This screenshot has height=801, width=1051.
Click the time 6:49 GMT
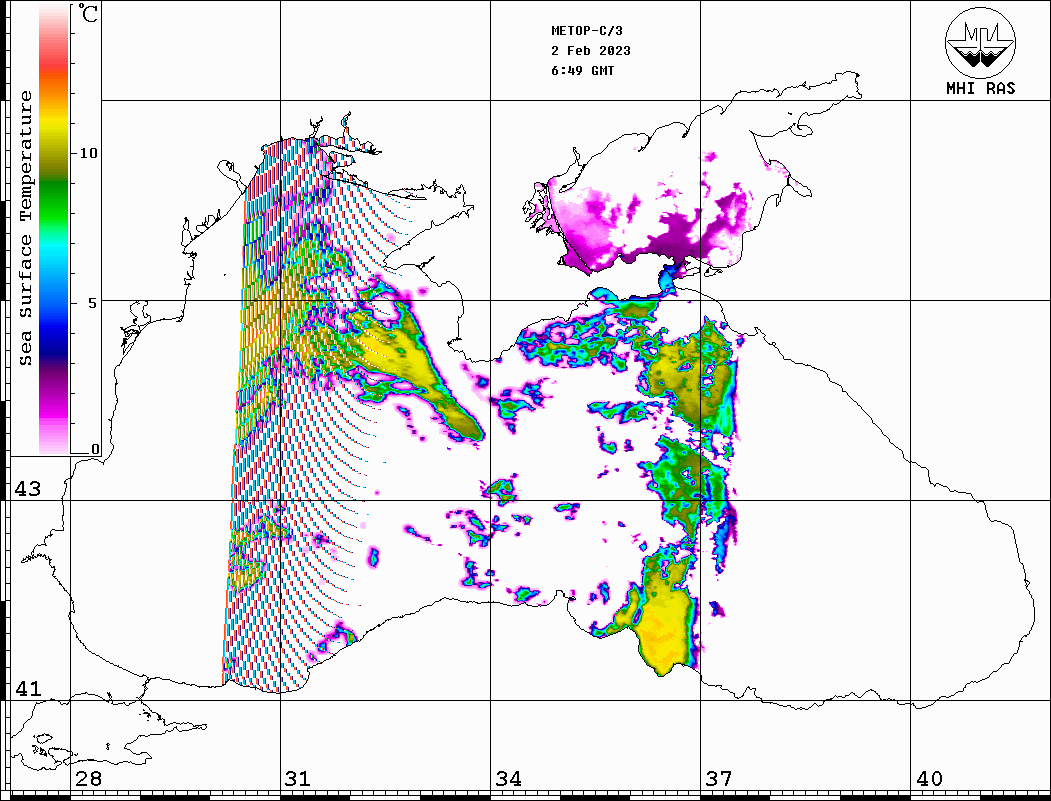coord(582,70)
